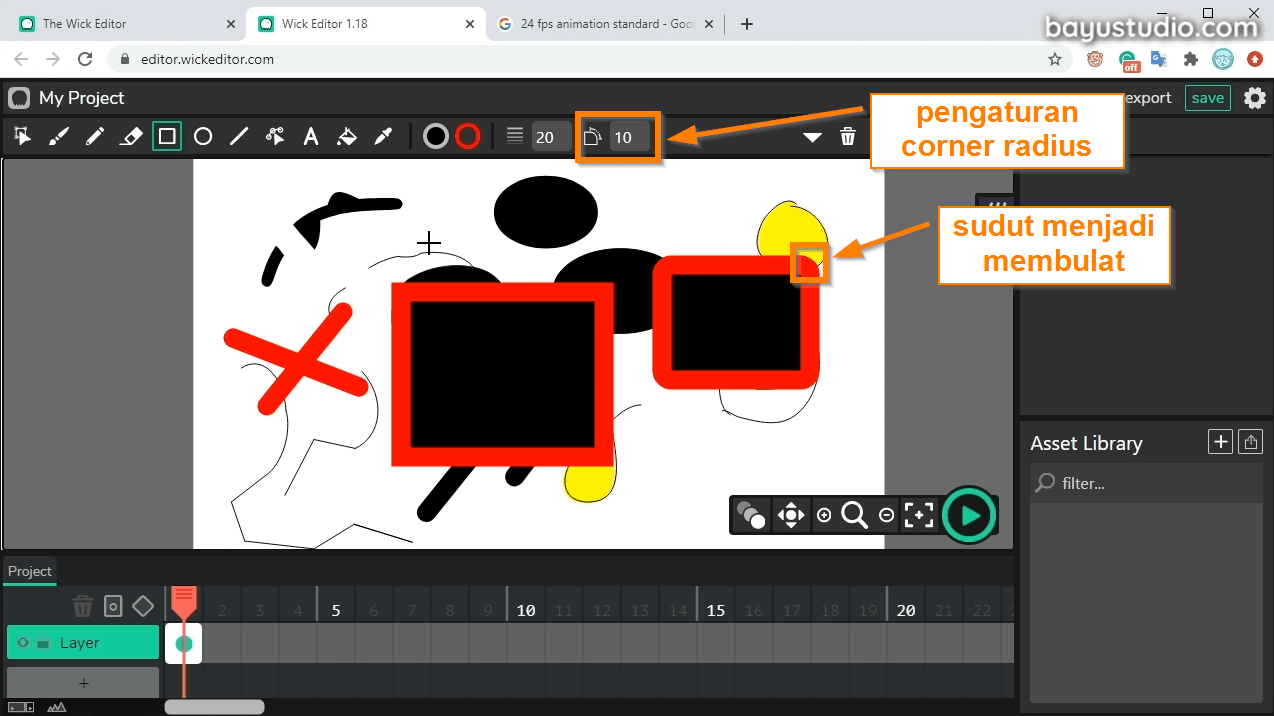Select the Ellipse tool
Image resolution: width=1274 pixels, height=716 pixels.
pos(203,136)
